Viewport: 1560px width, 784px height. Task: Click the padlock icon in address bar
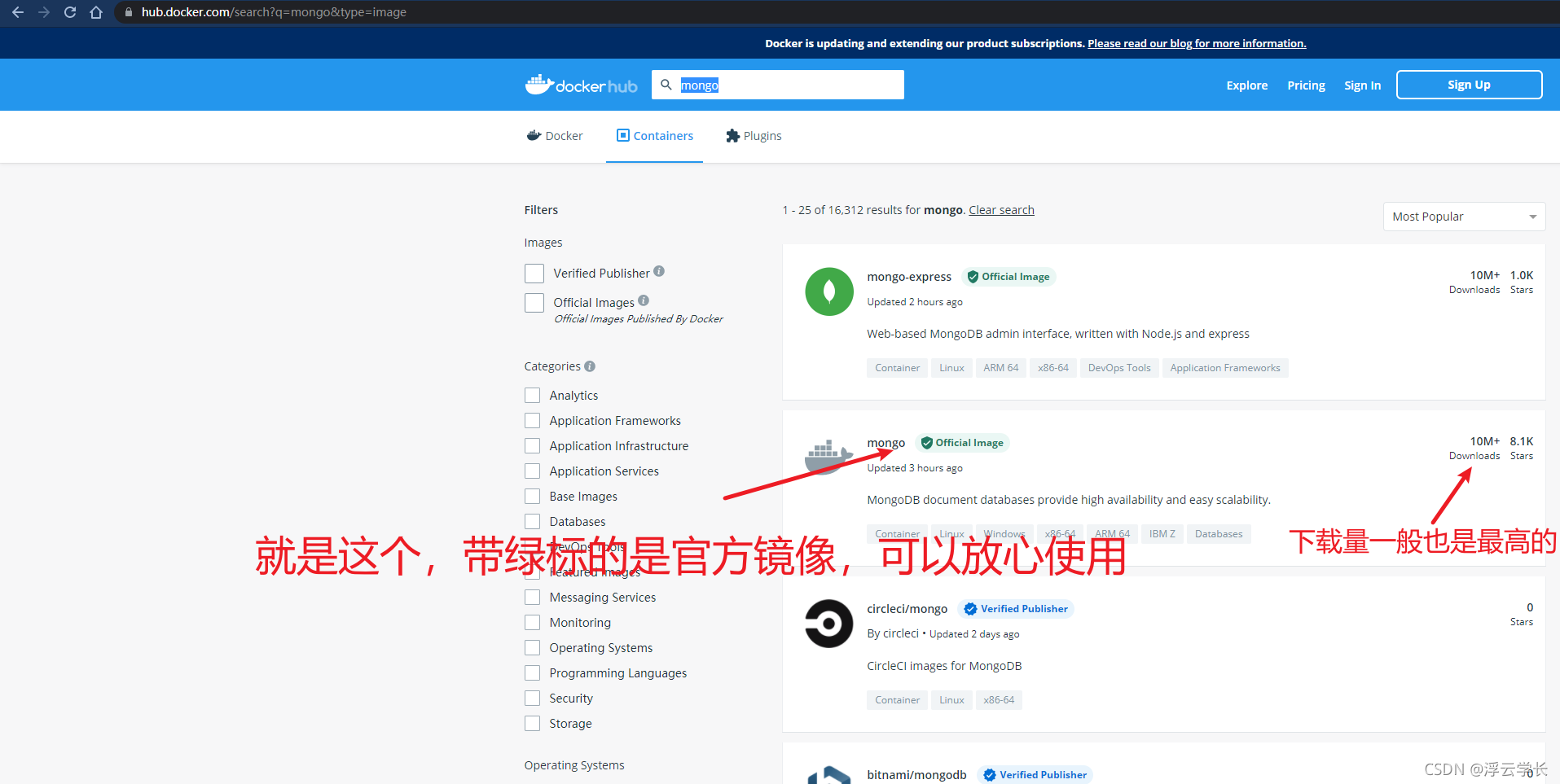128,12
